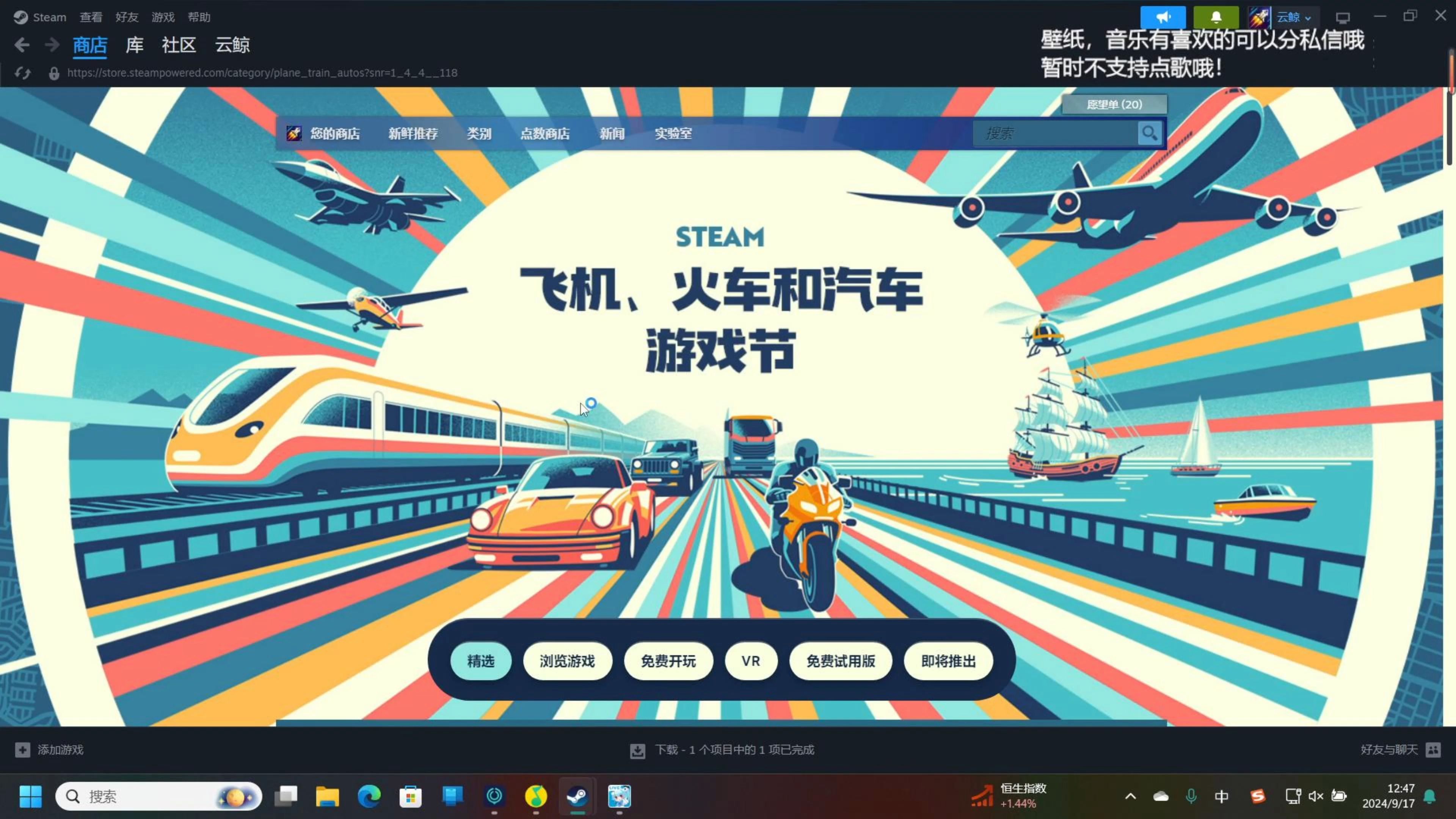This screenshot has width=1456, height=819.
Task: Click the microphone icon in system tray
Action: coord(1191,796)
